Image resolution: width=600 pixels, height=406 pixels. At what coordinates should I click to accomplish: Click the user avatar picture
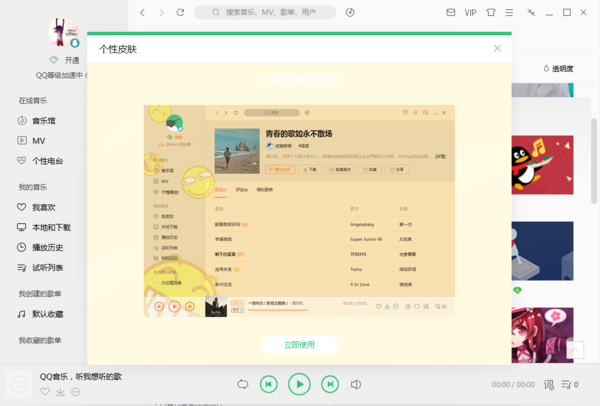pos(63,31)
